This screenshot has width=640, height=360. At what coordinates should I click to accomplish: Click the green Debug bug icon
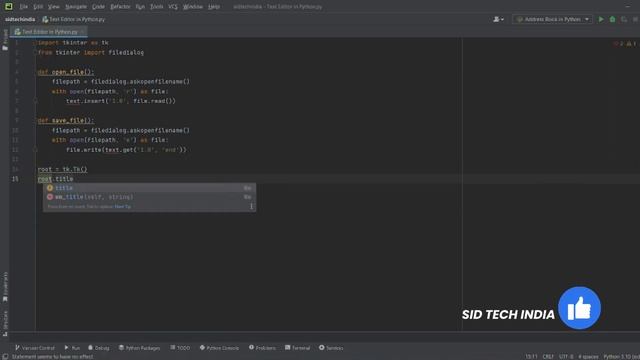point(612,19)
